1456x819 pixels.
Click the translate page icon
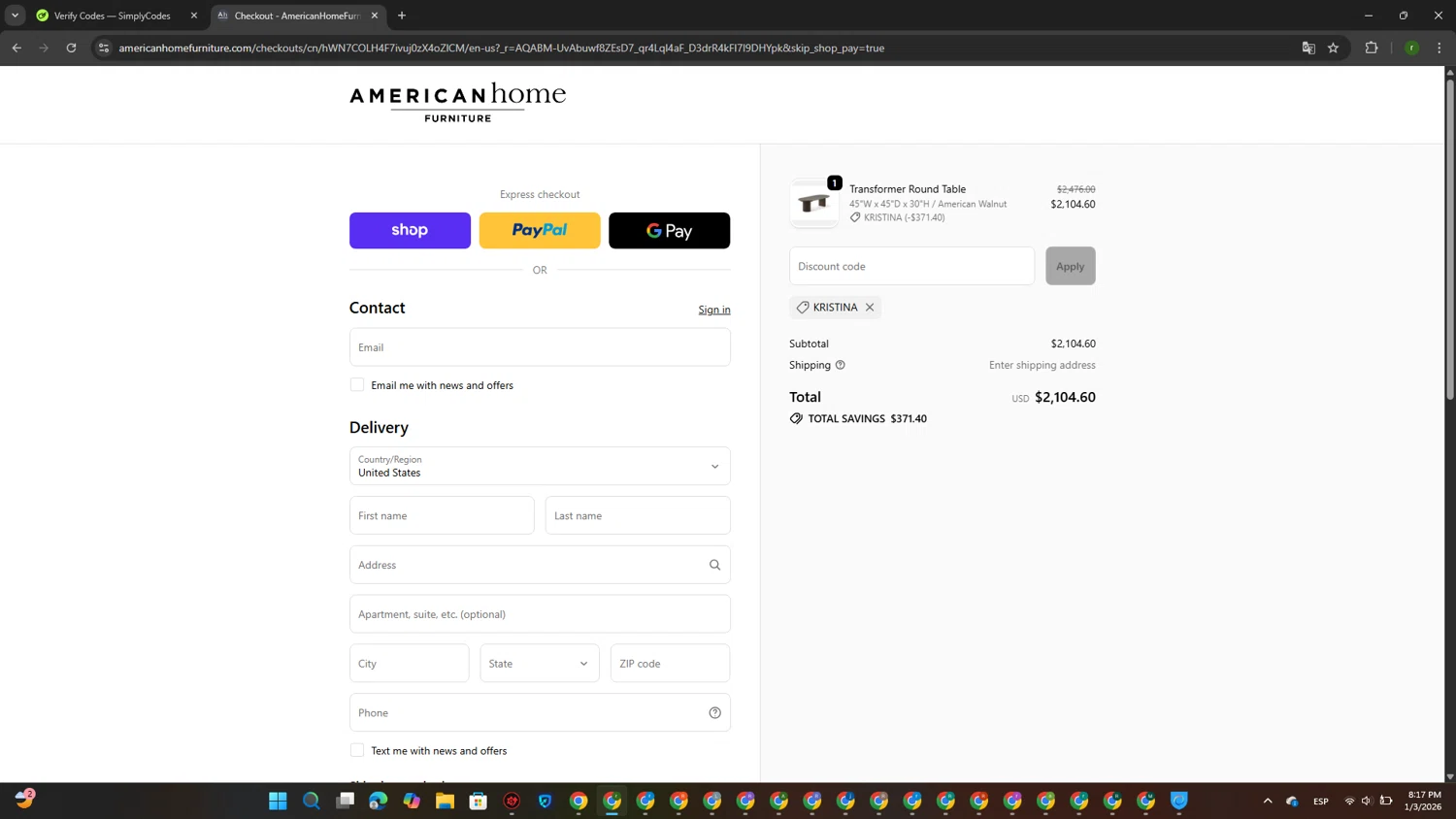click(1308, 48)
